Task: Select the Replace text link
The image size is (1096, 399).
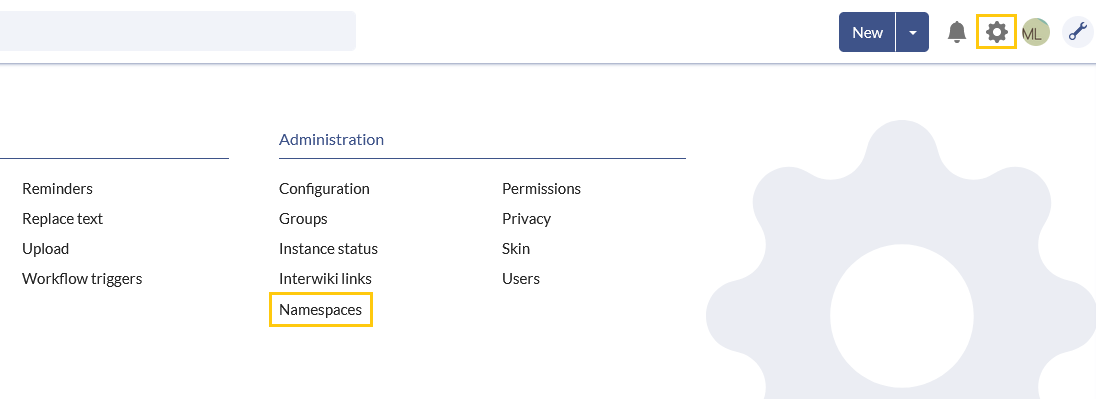Action: (63, 219)
